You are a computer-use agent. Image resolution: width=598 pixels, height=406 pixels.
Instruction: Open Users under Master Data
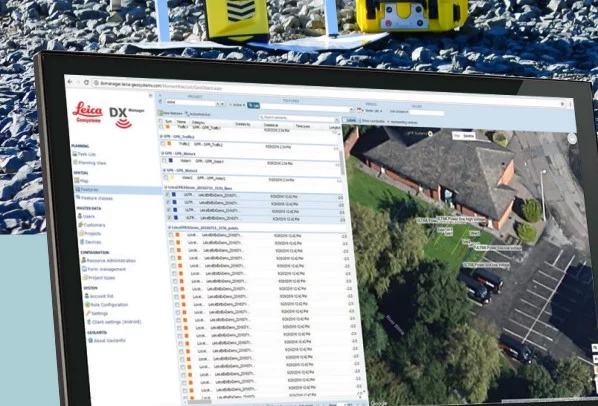click(86, 216)
